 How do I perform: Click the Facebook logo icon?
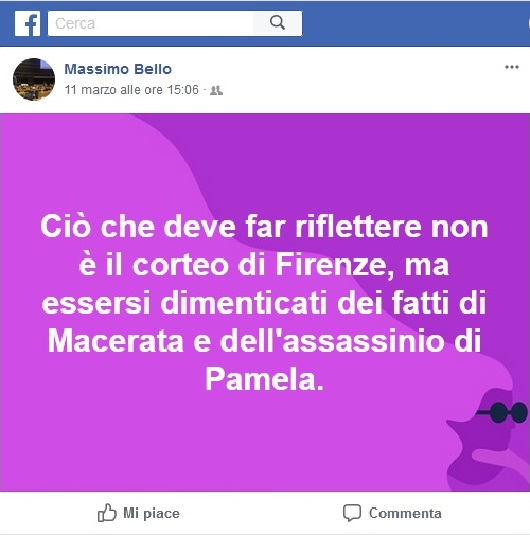[27, 24]
